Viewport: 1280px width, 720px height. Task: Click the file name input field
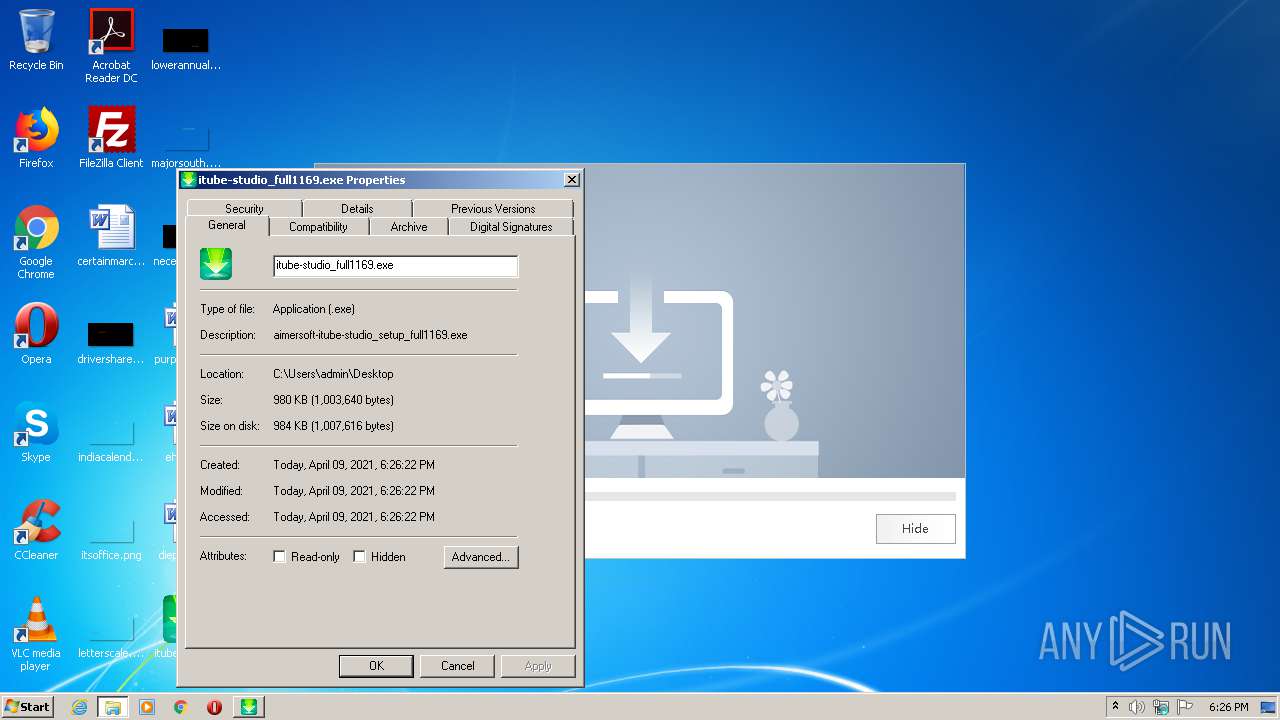click(x=395, y=265)
